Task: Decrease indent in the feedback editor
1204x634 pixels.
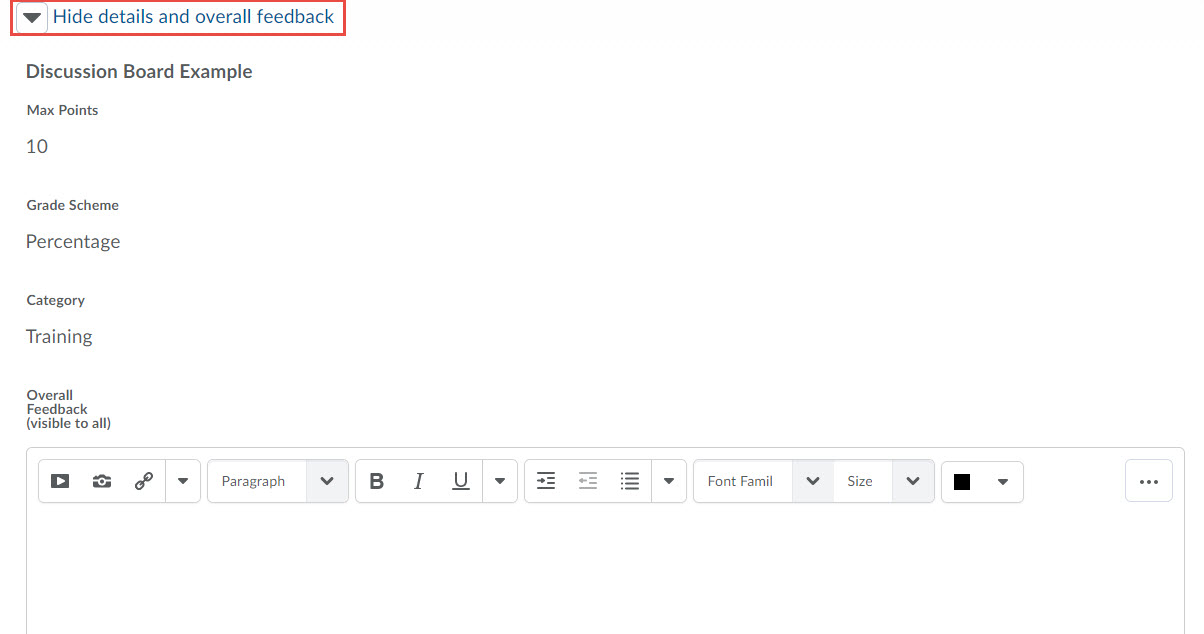Action: [587, 481]
